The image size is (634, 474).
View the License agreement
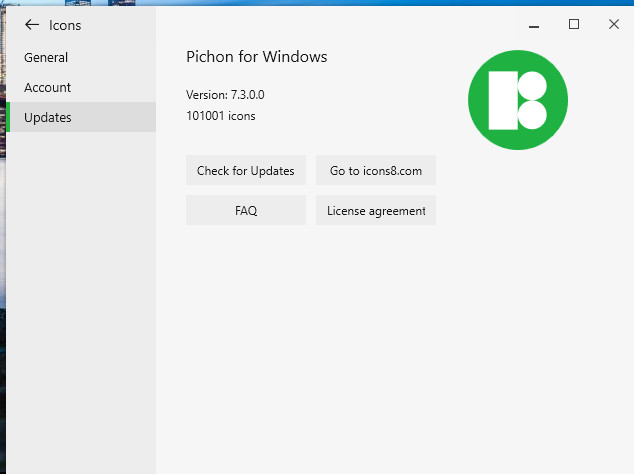pos(376,211)
